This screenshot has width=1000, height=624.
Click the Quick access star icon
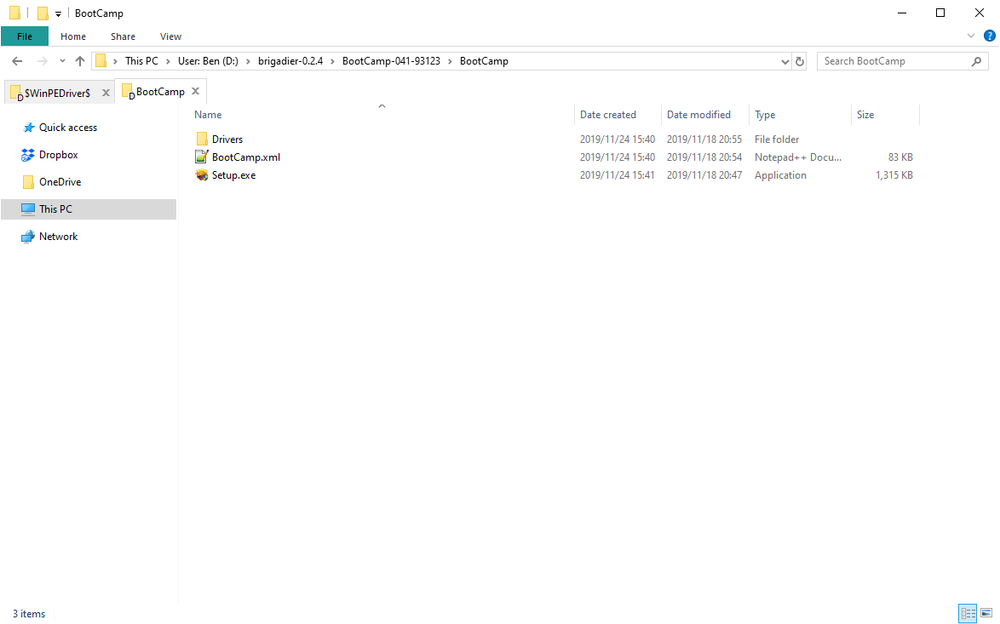click(28, 128)
